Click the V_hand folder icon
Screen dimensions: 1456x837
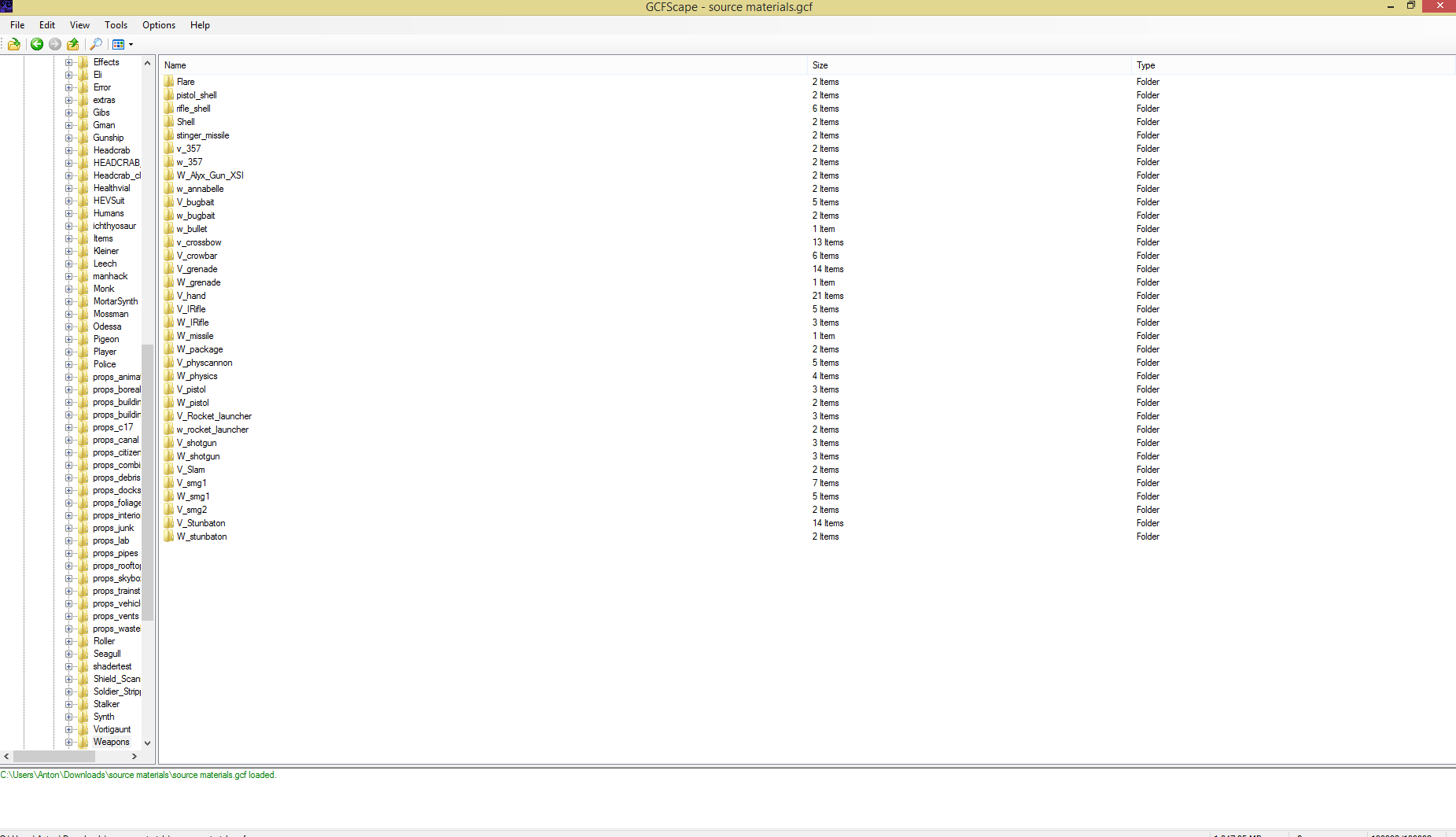click(169, 296)
